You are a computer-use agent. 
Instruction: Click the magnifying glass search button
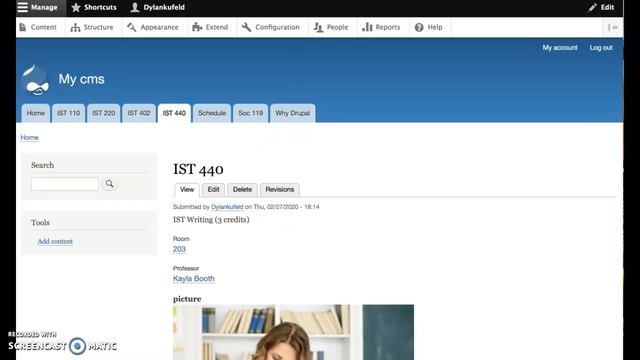109,184
